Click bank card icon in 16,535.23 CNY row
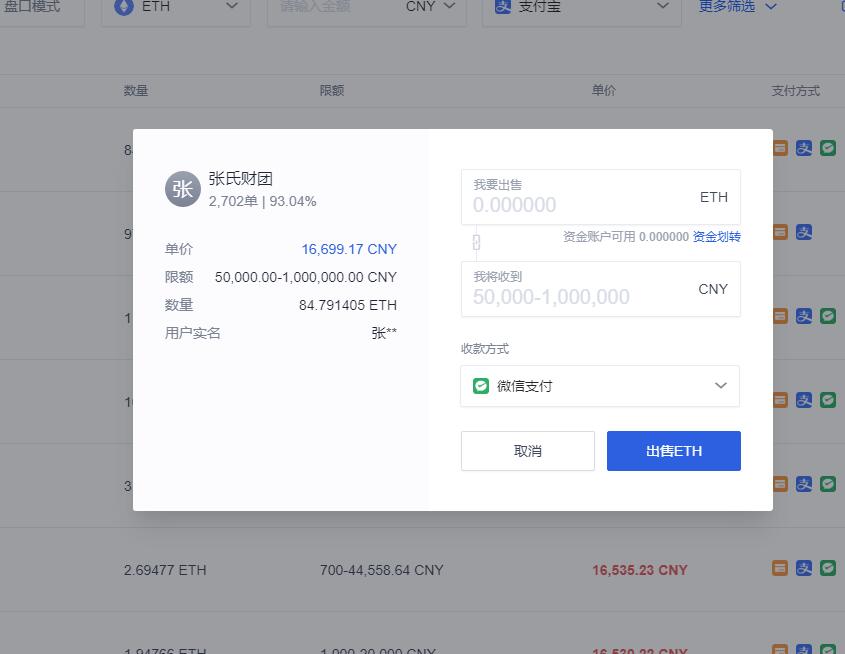Image resolution: width=845 pixels, height=654 pixels. [x=780, y=568]
